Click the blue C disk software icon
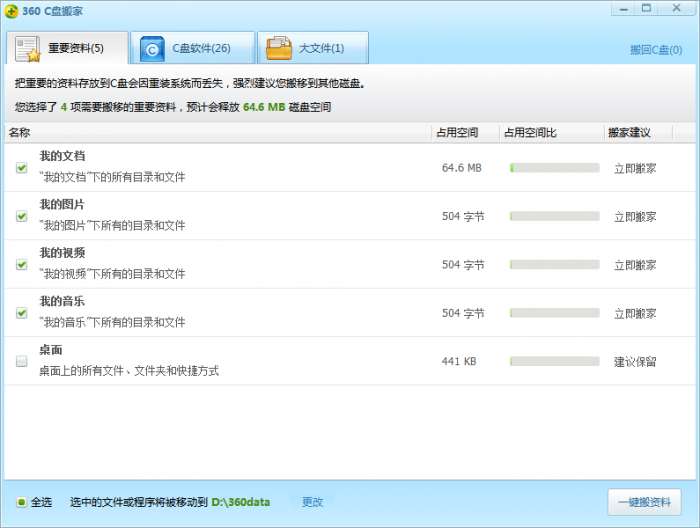 [152, 49]
